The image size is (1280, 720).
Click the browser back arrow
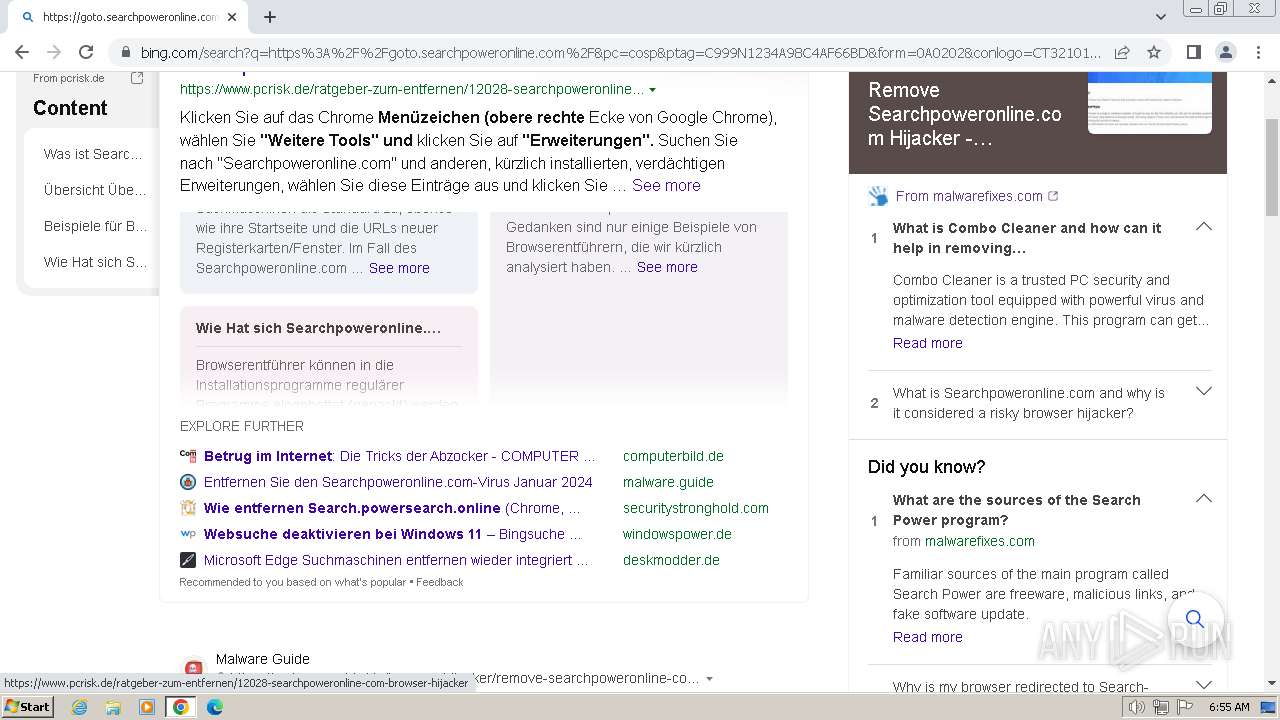tap(22, 52)
